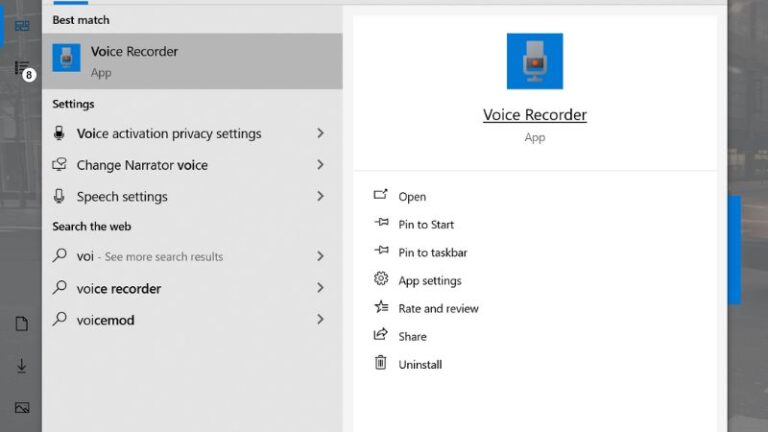The image size is (768, 432).
Task: Select Open from the app actions
Action: tap(412, 197)
